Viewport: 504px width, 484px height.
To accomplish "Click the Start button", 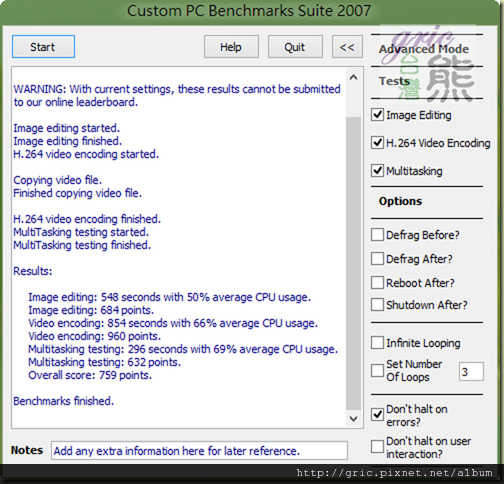I will point(43,47).
